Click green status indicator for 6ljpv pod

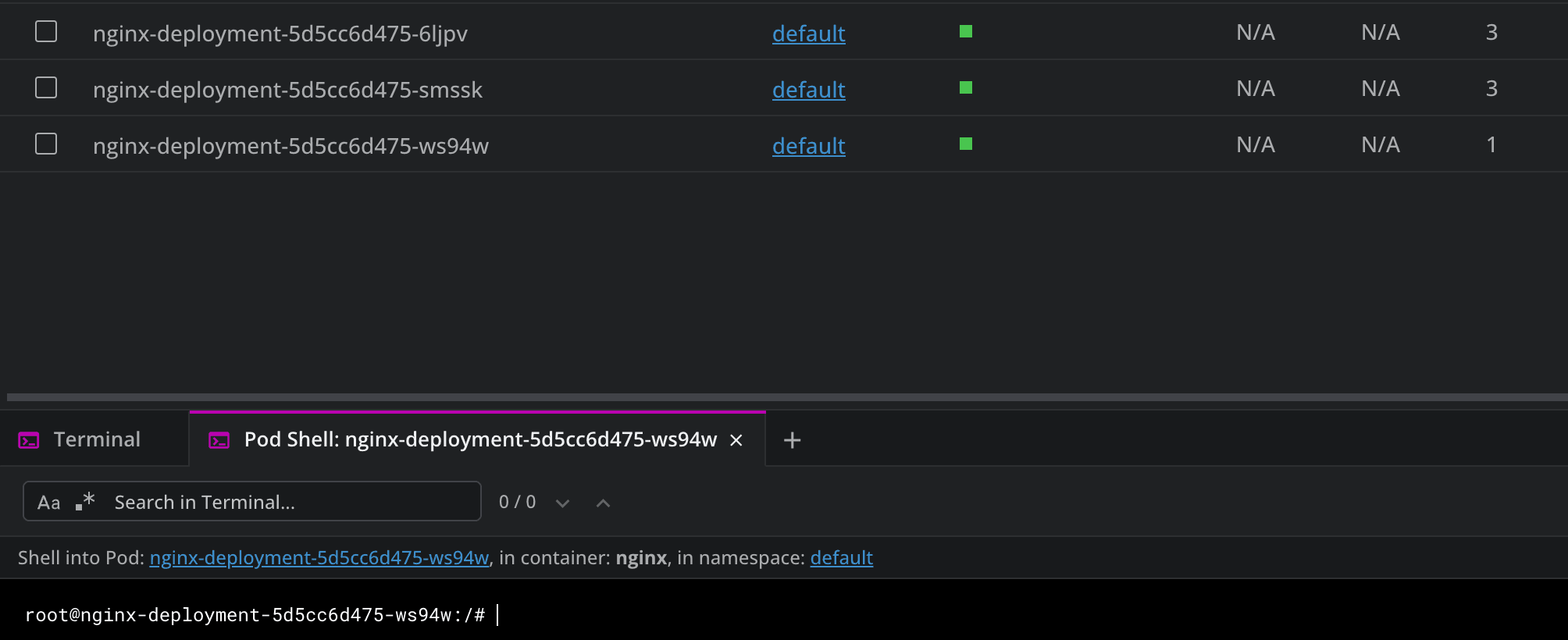point(966,31)
